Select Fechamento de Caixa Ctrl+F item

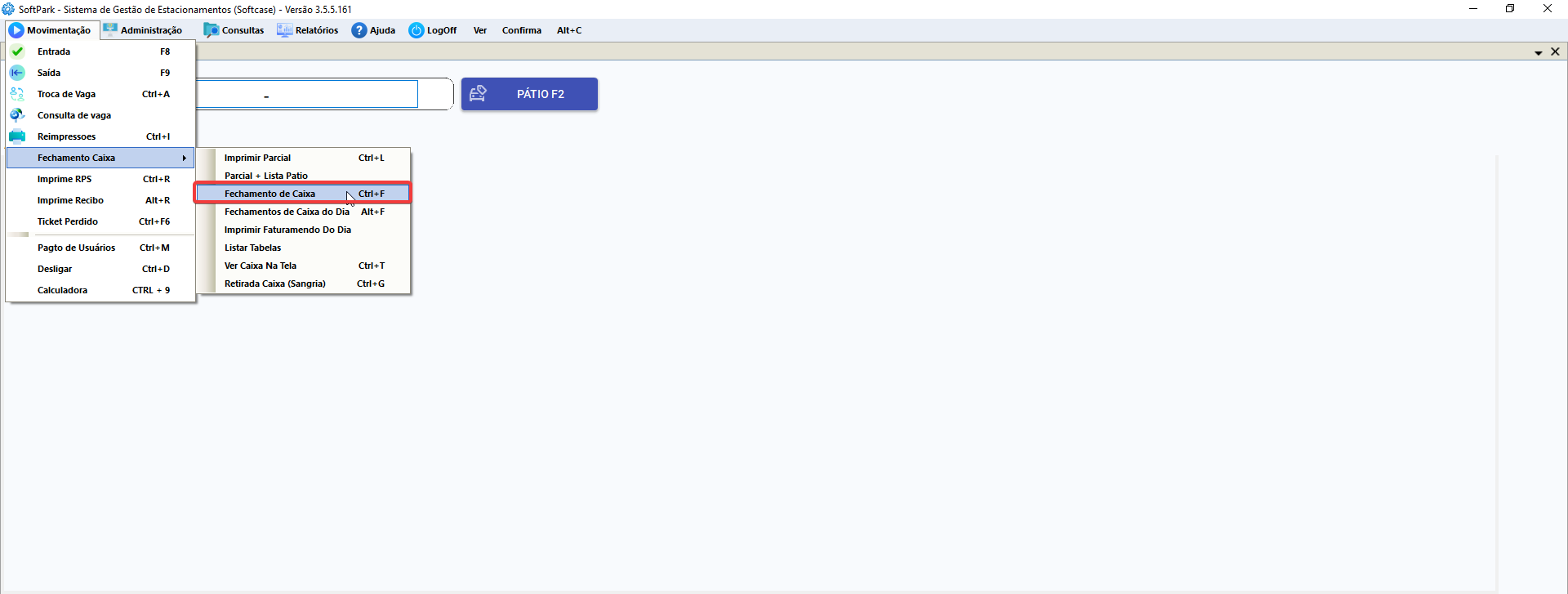coord(303,194)
